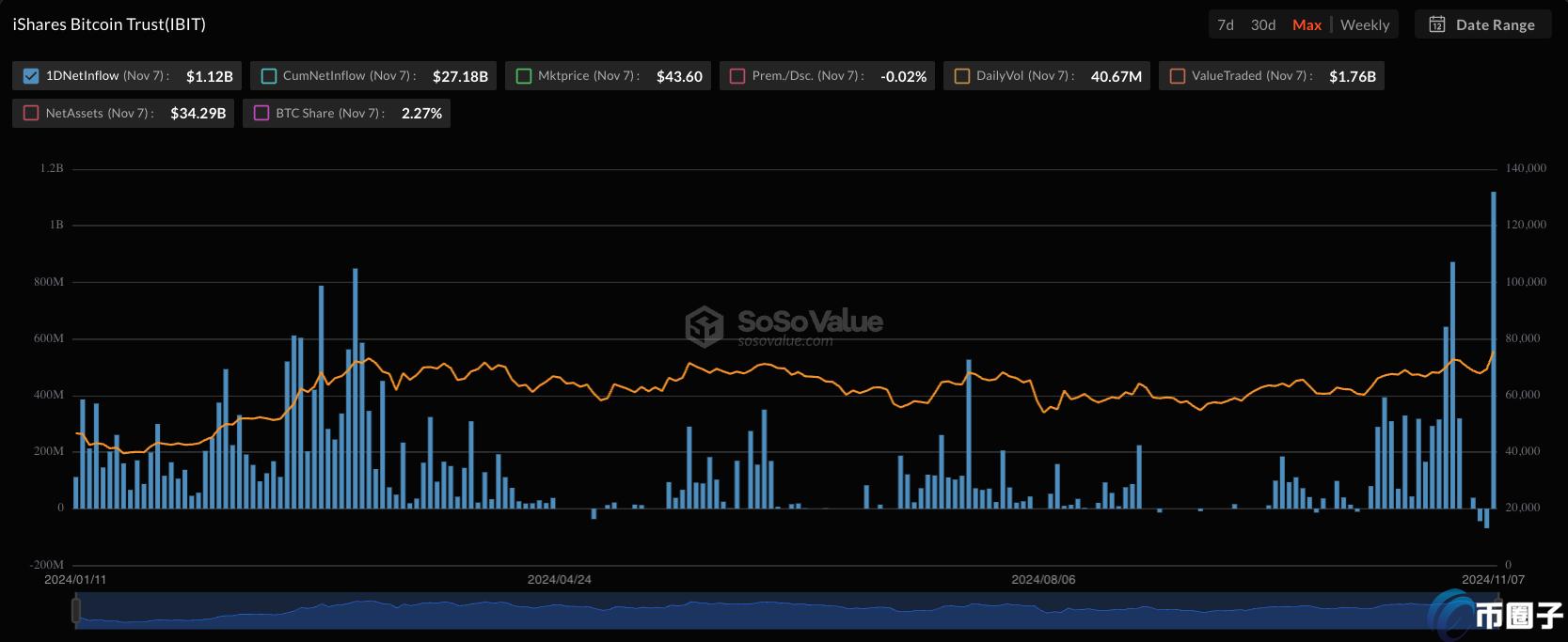Open the Date Range picker
Screen dimensions: 1568x642
pos(1482,25)
